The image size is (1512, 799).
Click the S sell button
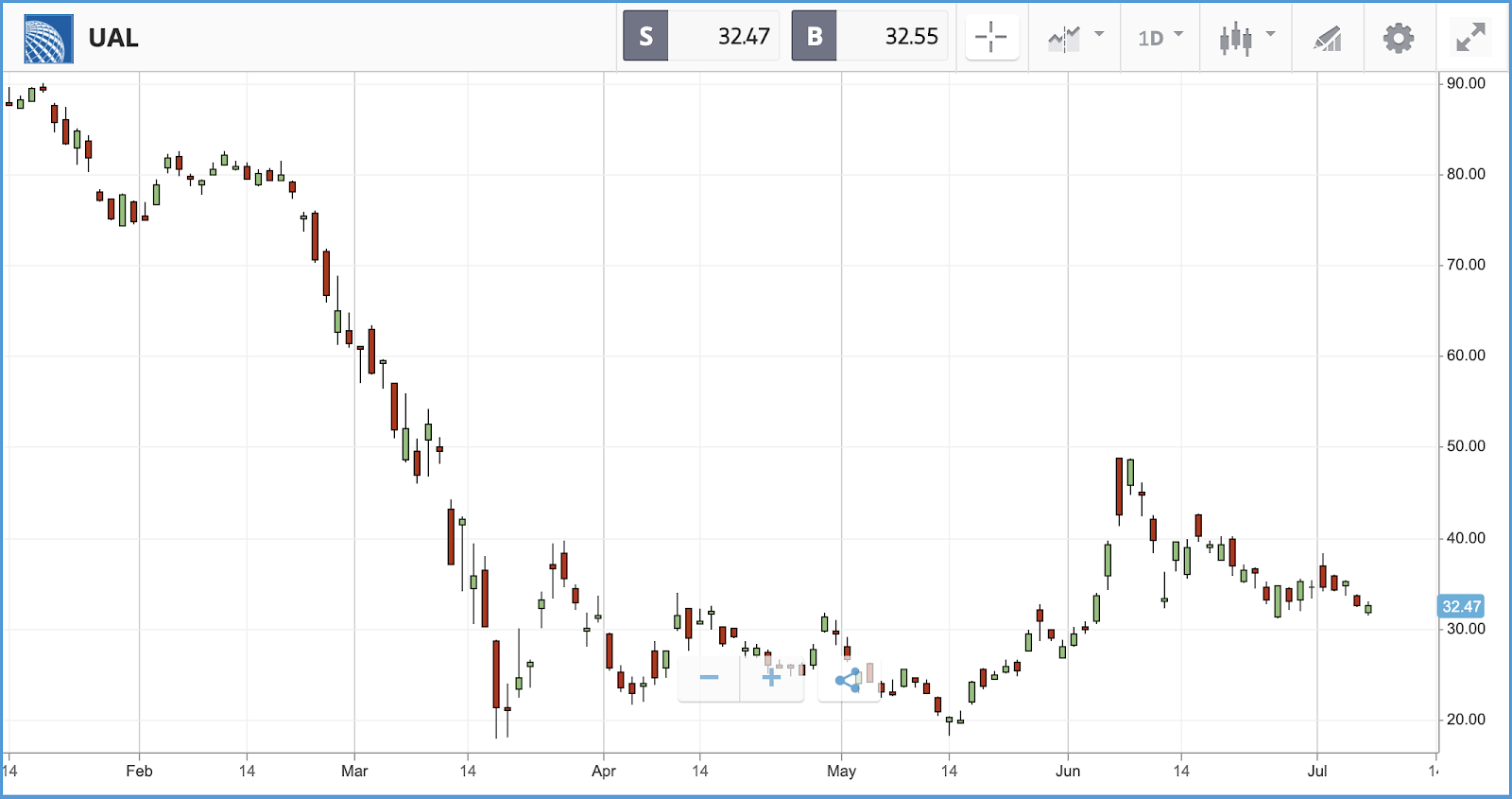pos(646,37)
